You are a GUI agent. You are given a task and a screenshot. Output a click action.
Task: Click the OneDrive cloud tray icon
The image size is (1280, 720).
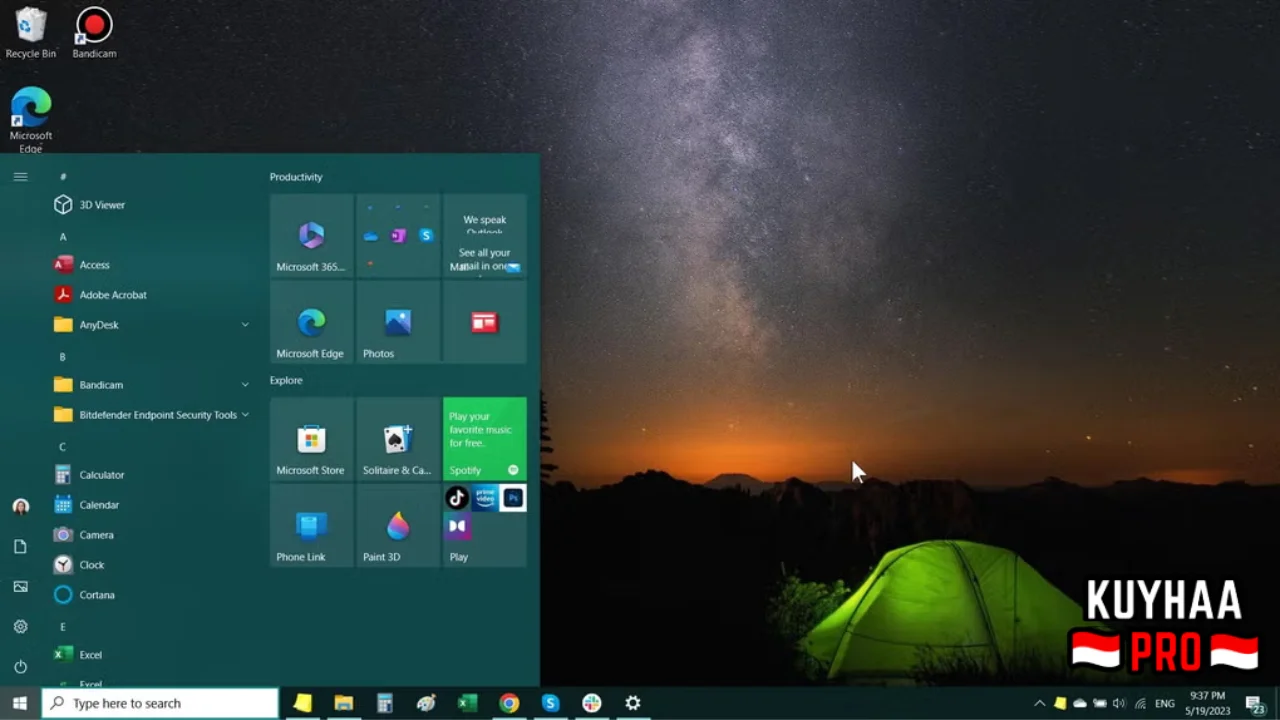click(x=1080, y=703)
